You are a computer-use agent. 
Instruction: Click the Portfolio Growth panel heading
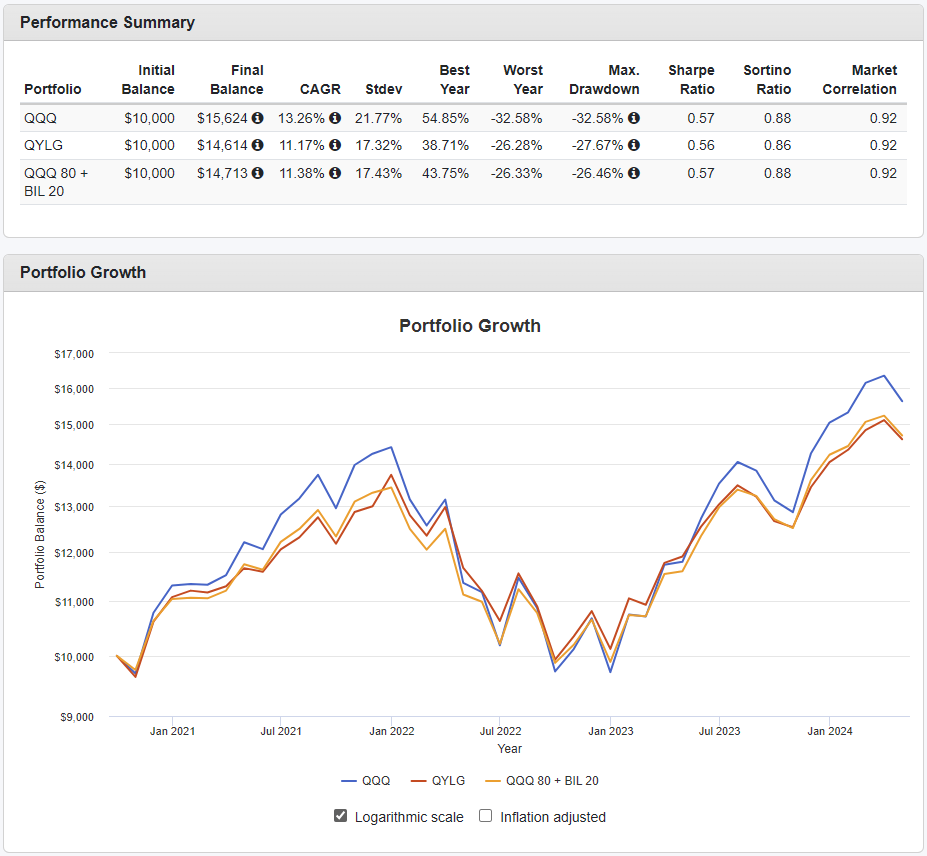coord(83,272)
